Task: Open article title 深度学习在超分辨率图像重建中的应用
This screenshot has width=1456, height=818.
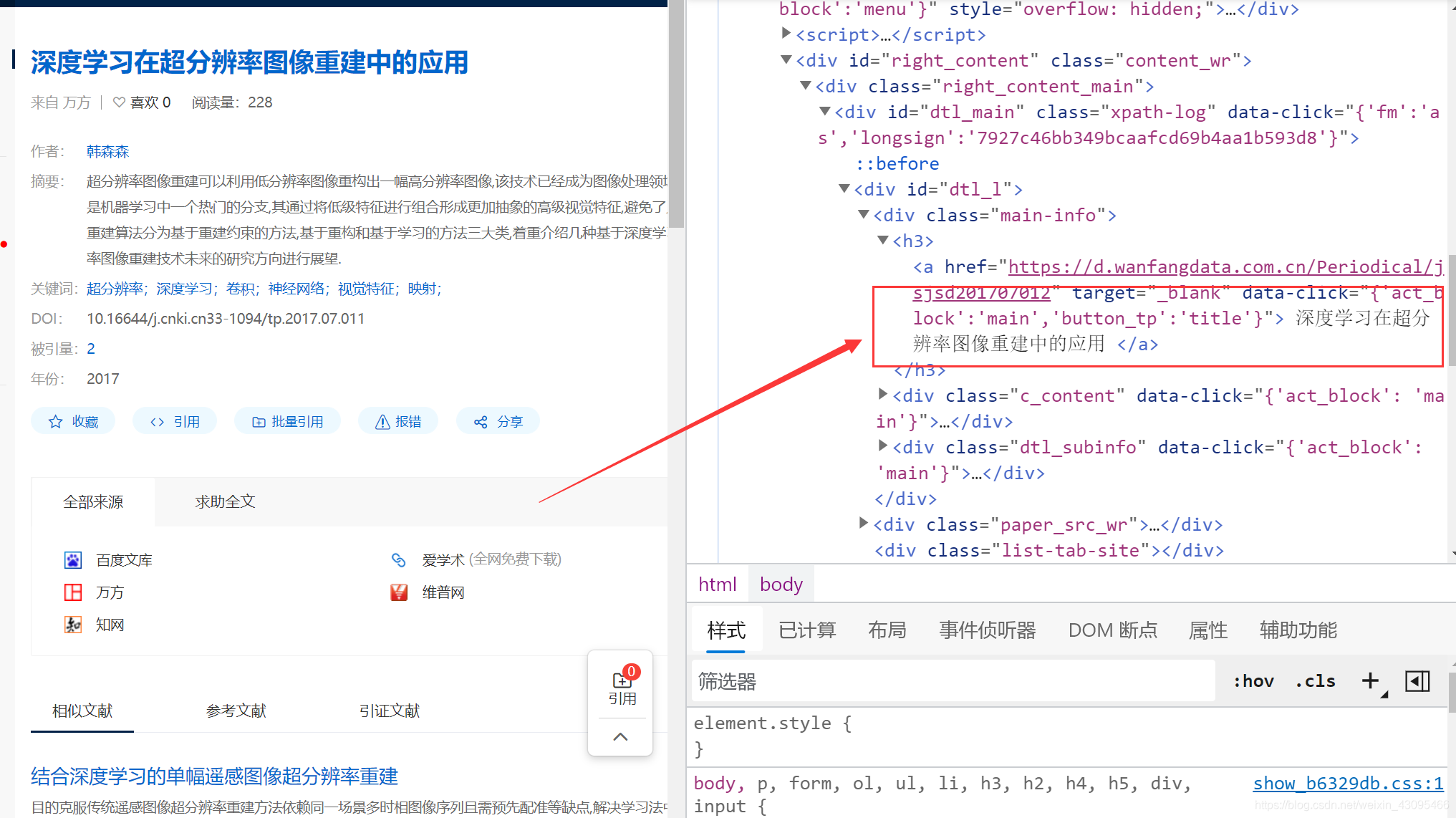Action: [249, 62]
